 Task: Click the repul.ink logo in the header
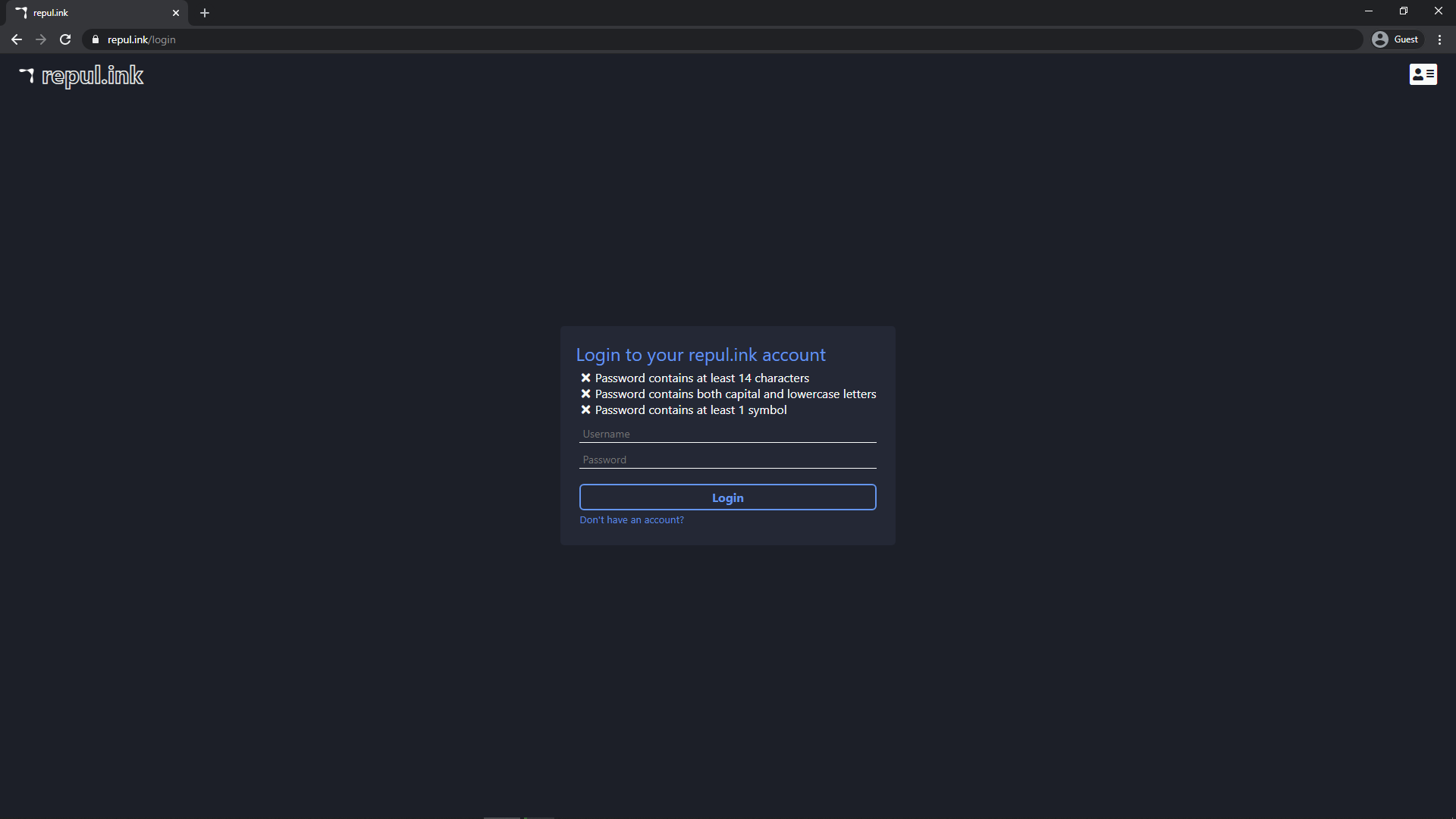pos(81,75)
